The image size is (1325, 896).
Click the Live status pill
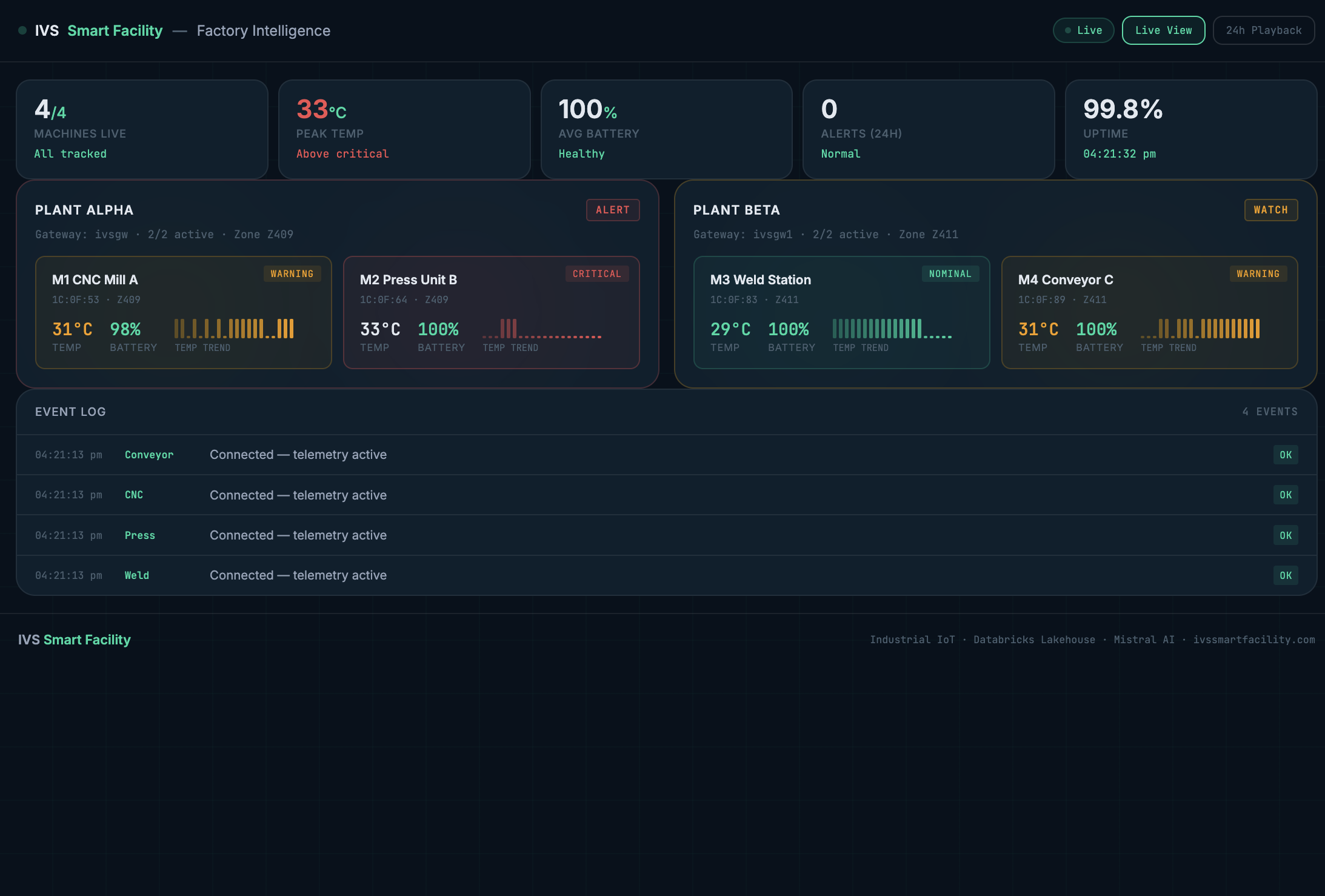pos(1083,30)
